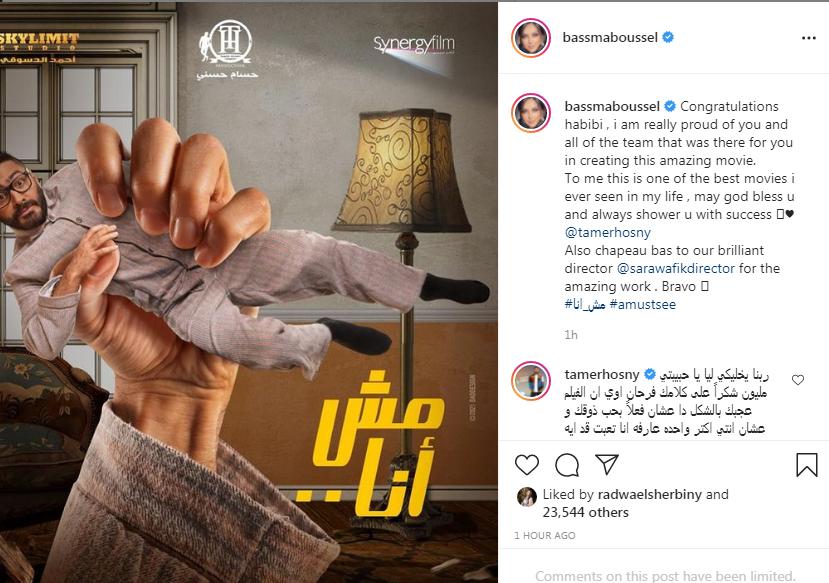Like tamerhosny's comment with small heart

pyautogui.click(x=798, y=380)
